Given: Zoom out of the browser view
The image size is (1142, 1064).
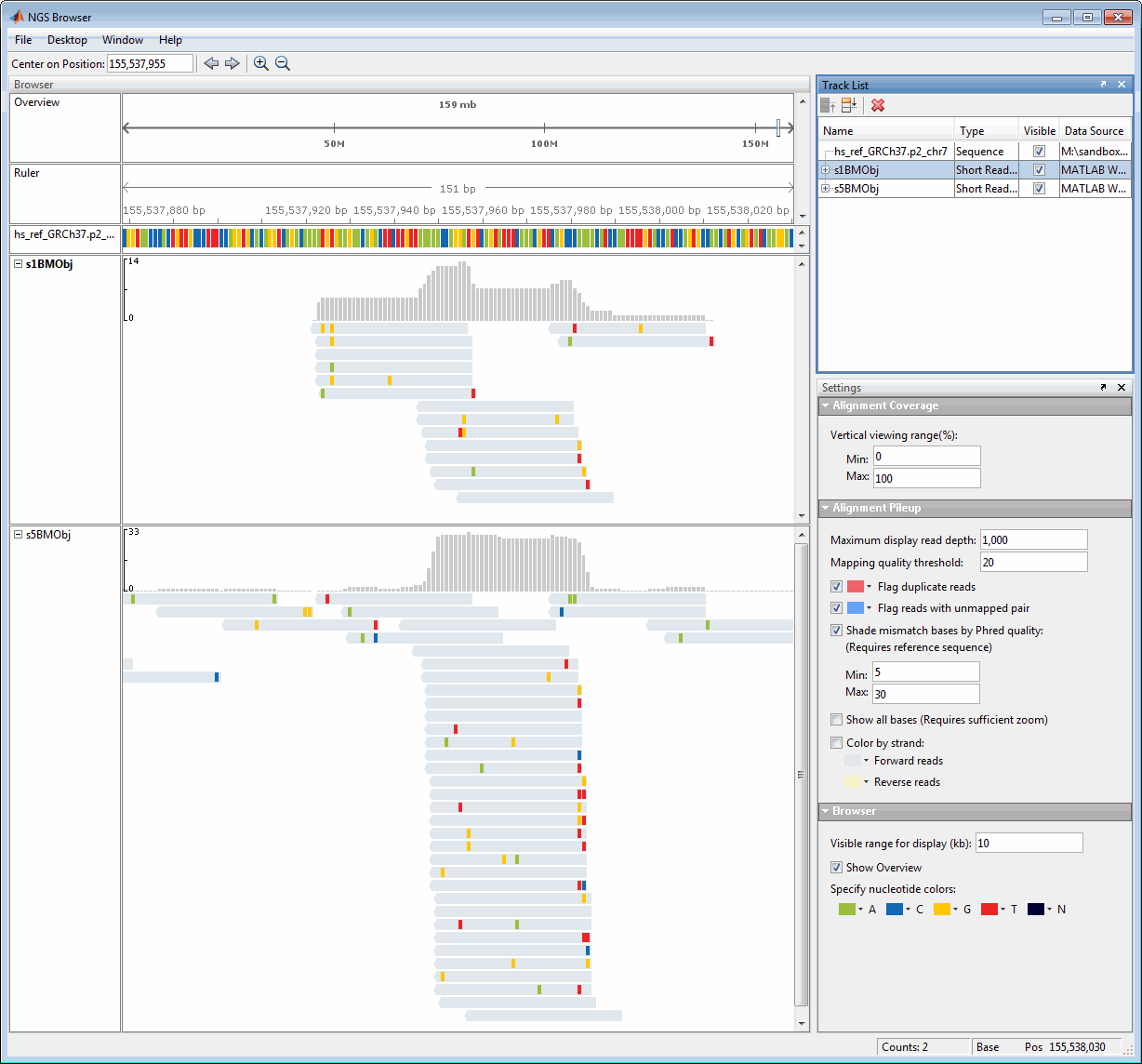Looking at the screenshot, I should coord(283,63).
